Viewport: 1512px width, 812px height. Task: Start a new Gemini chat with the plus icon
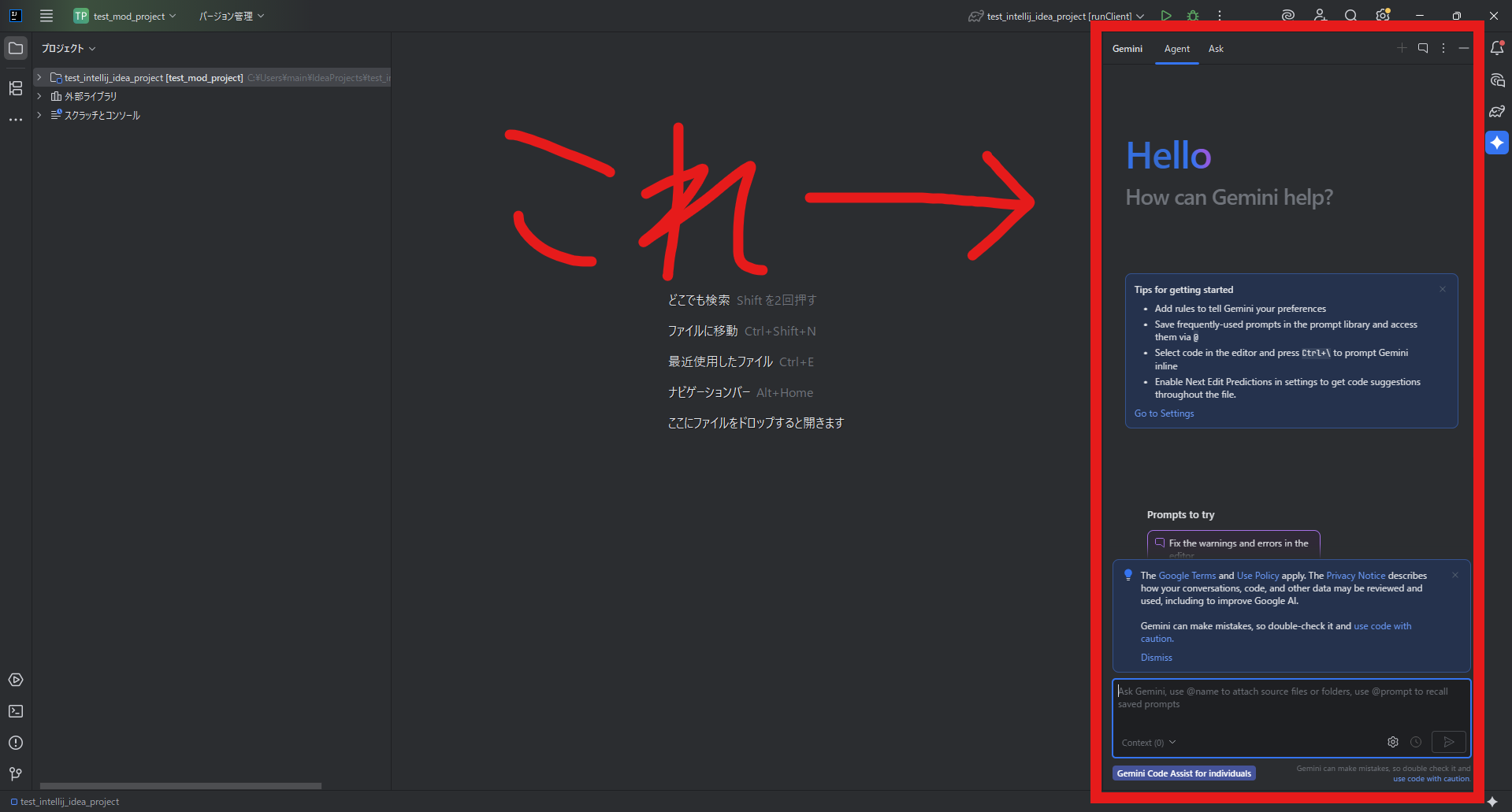pos(1402,48)
